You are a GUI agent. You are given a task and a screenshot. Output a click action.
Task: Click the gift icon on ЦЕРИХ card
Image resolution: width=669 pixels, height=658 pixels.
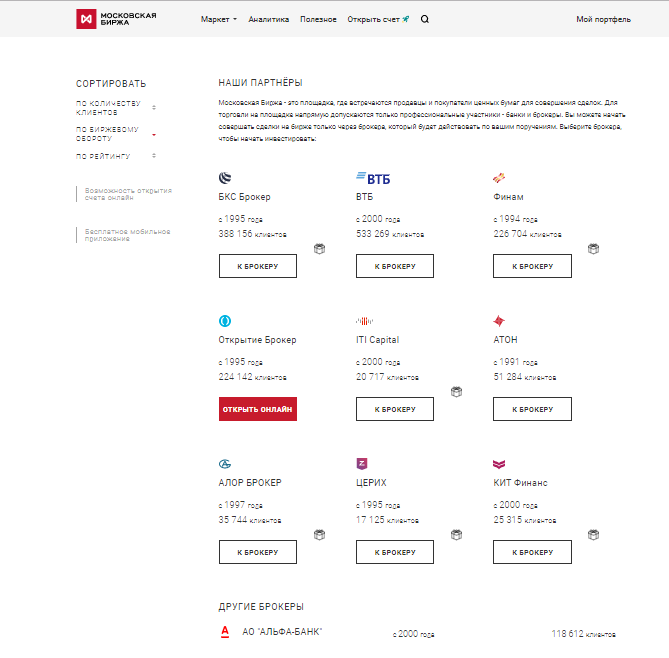[457, 534]
